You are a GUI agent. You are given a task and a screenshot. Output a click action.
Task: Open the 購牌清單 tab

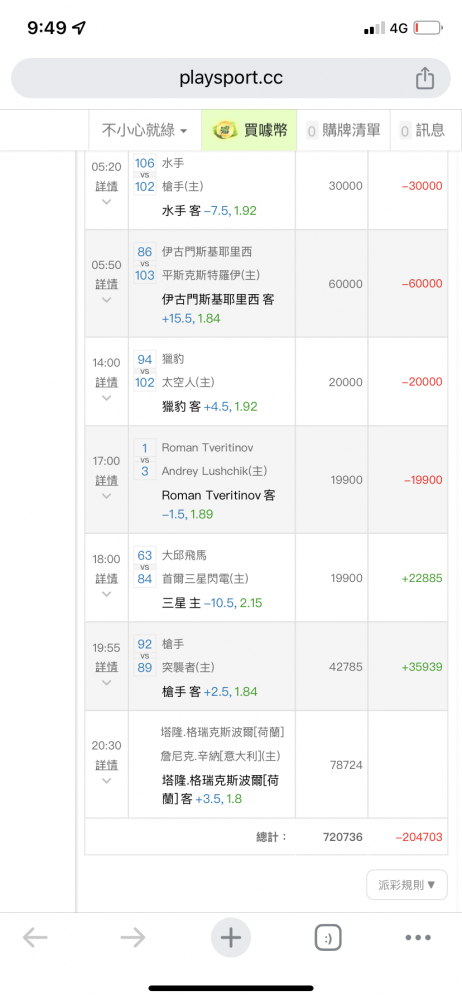point(344,130)
